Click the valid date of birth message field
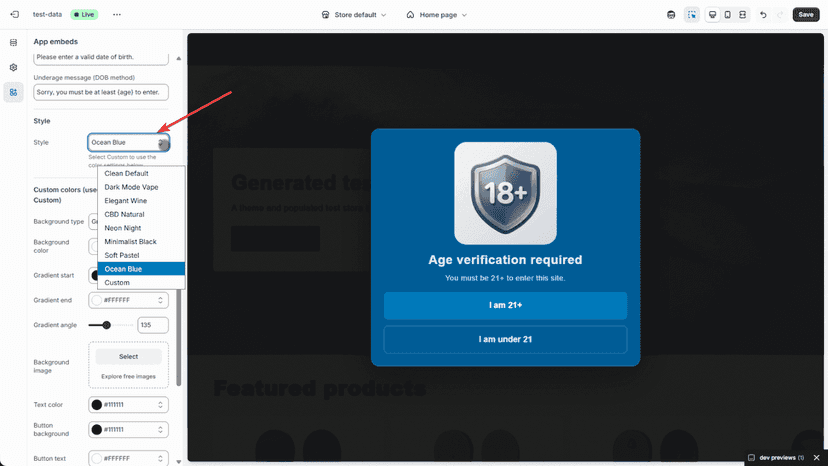 coord(101,59)
